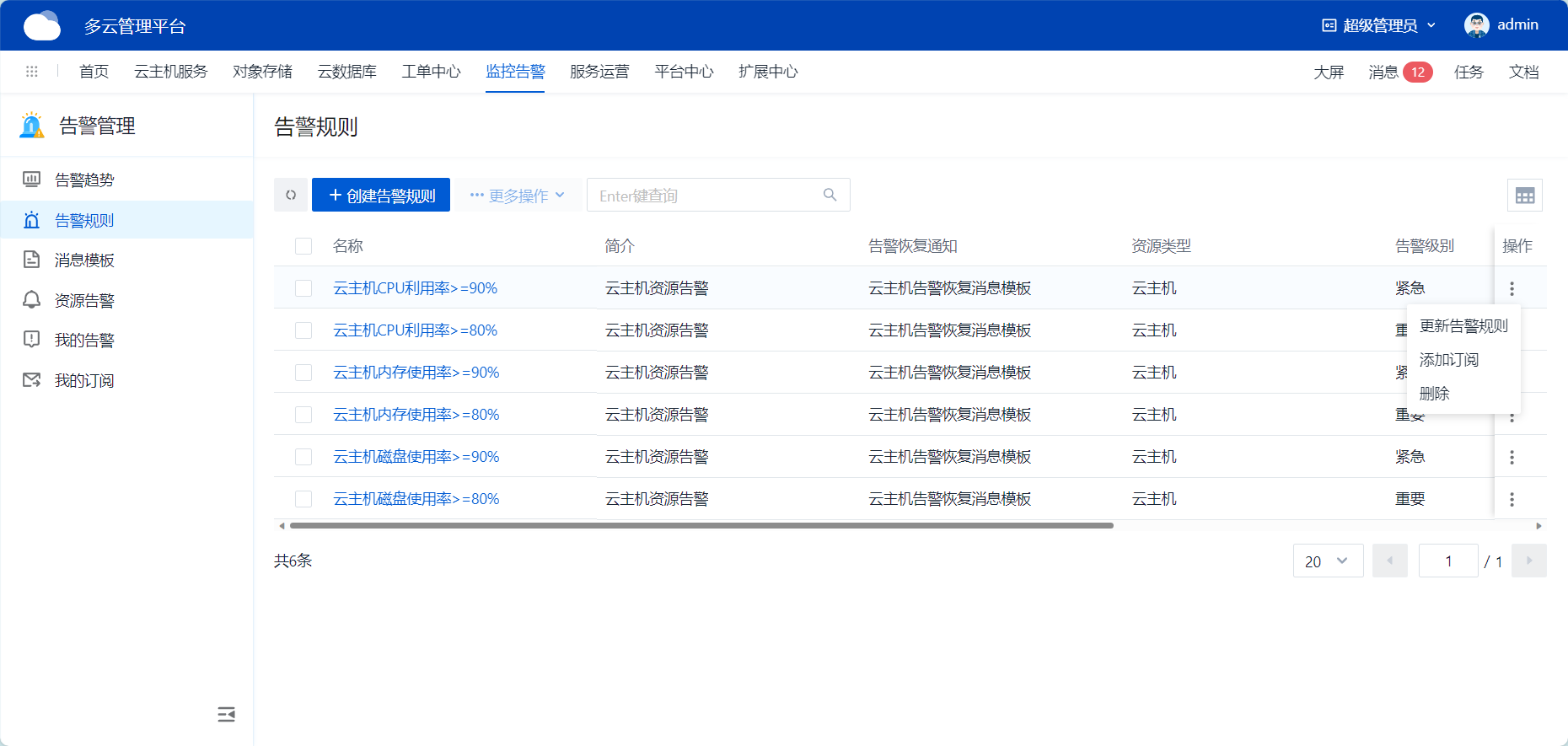The image size is (1568, 746).
Task: Open the page size 20 dropdown
Action: click(x=1328, y=561)
